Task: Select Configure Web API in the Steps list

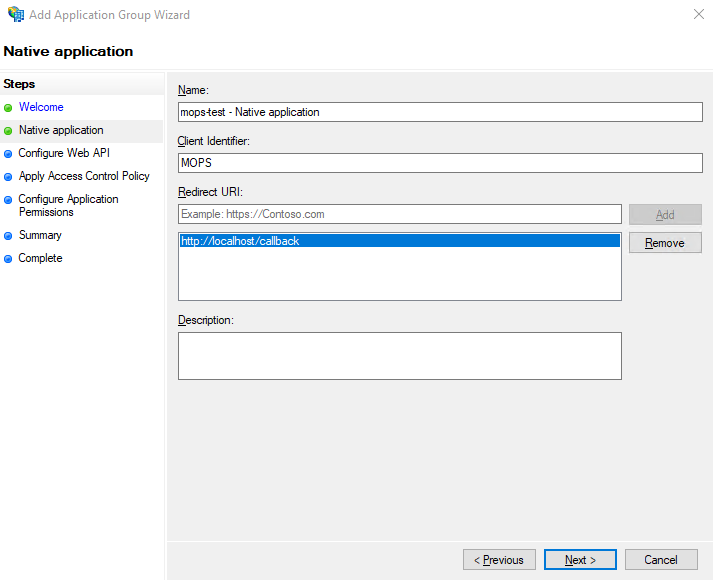Action: (x=64, y=154)
